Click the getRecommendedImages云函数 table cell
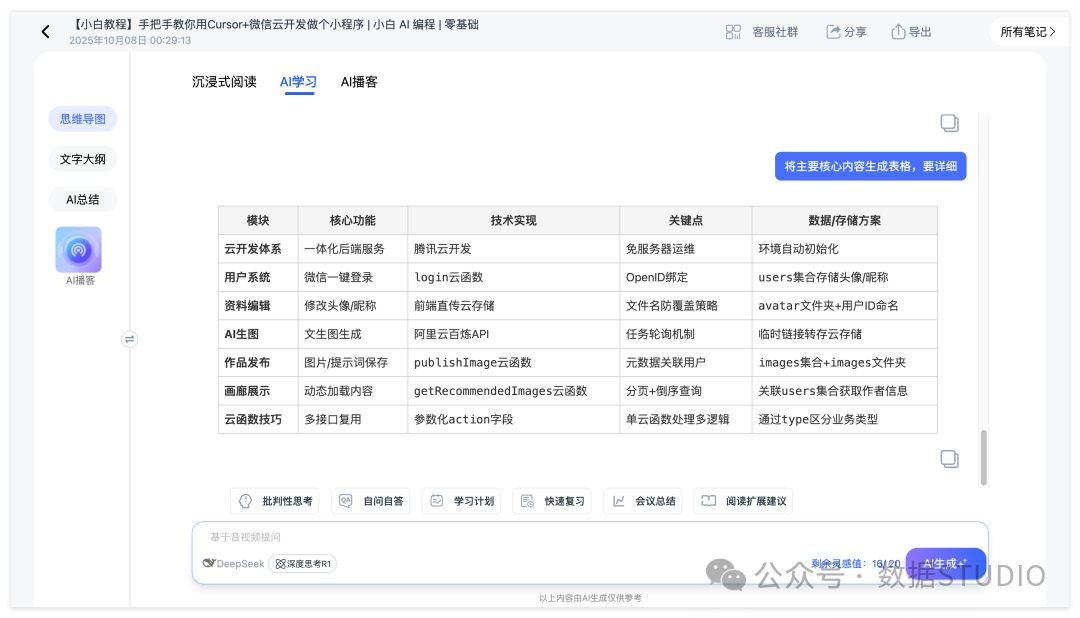This screenshot has width=1080, height=618. point(514,391)
